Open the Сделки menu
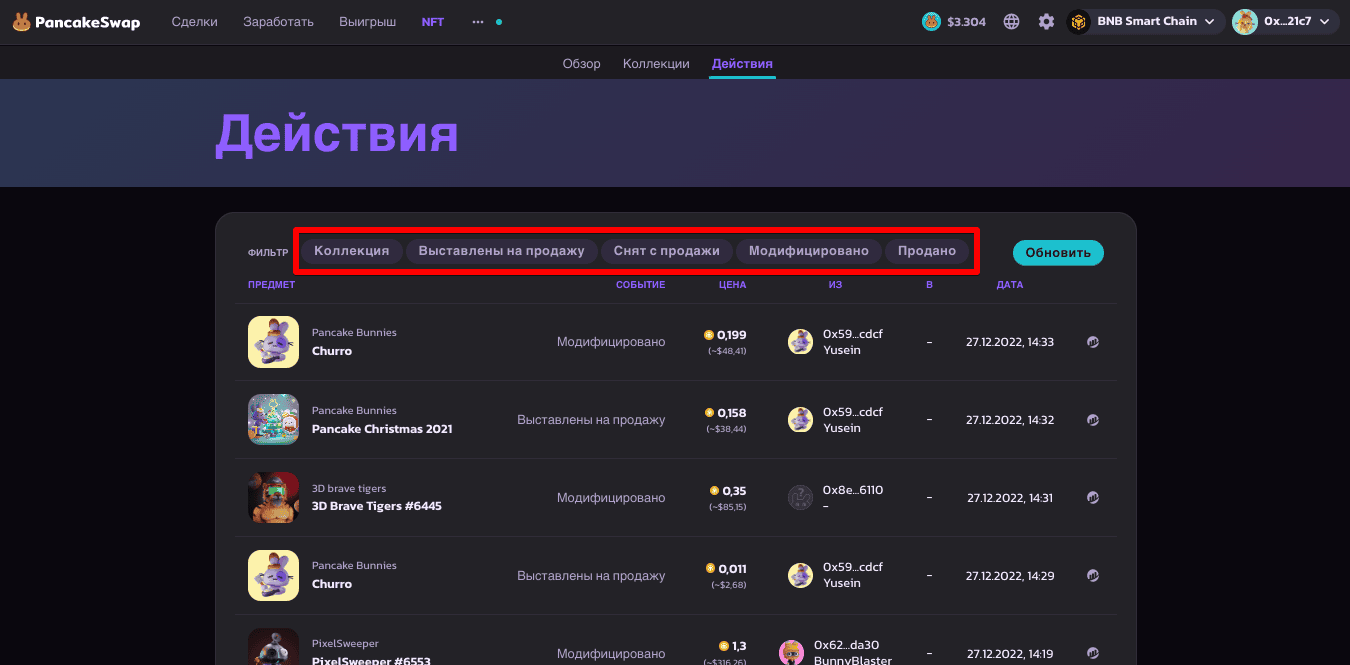Viewport: 1350px width, 665px height. click(x=194, y=21)
